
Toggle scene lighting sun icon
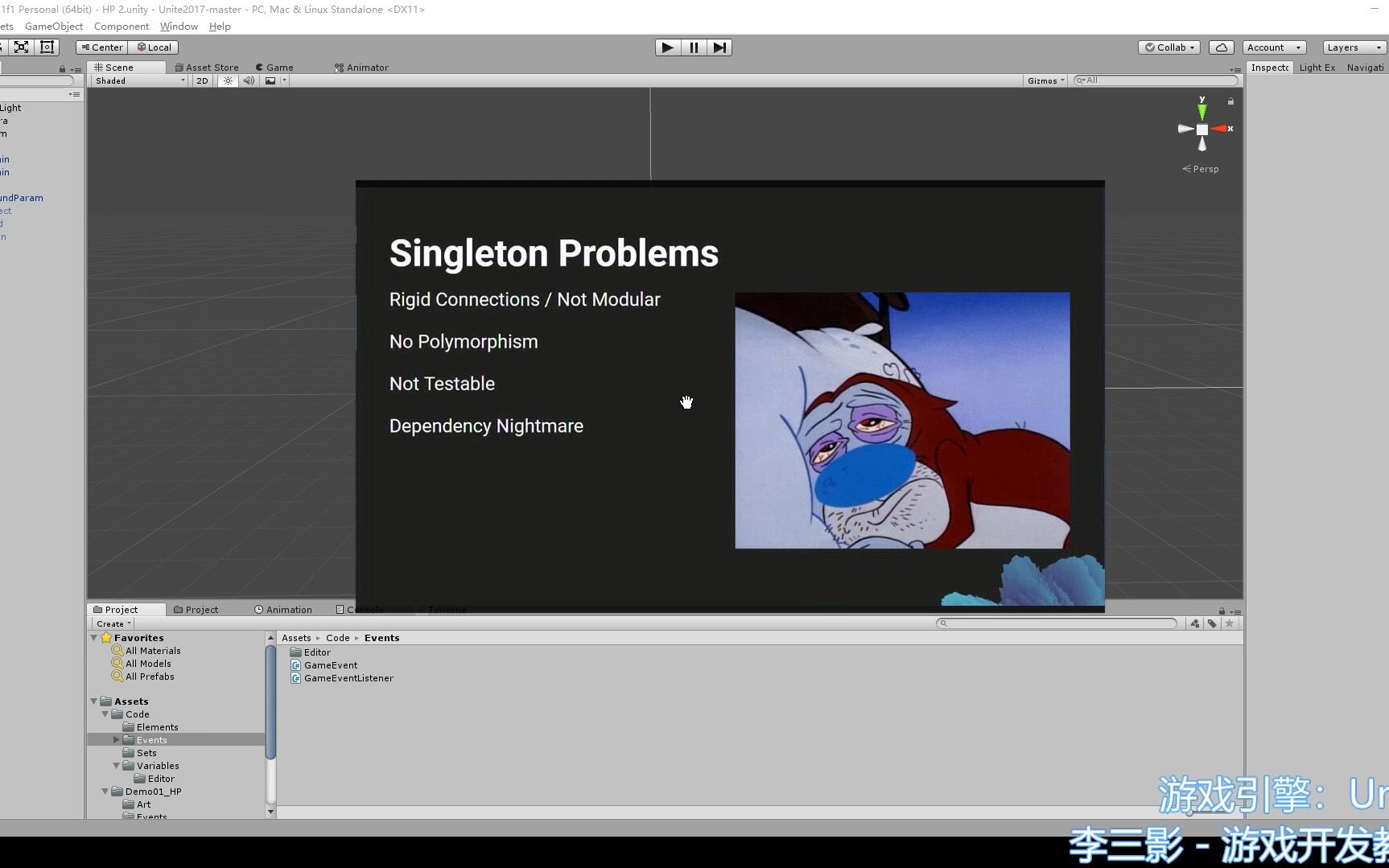click(229, 80)
